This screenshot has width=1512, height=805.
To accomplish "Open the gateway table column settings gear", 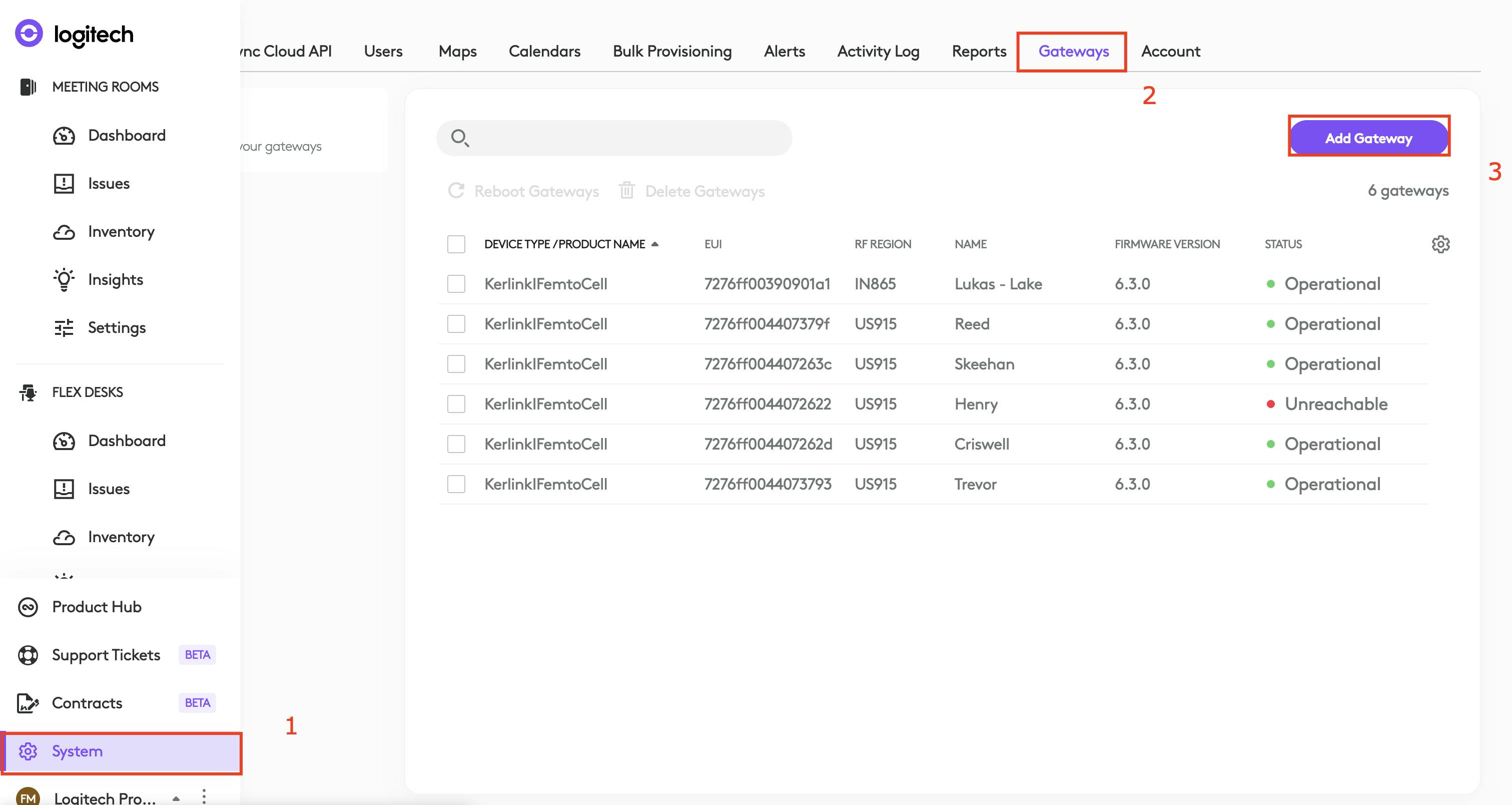I will (x=1441, y=244).
